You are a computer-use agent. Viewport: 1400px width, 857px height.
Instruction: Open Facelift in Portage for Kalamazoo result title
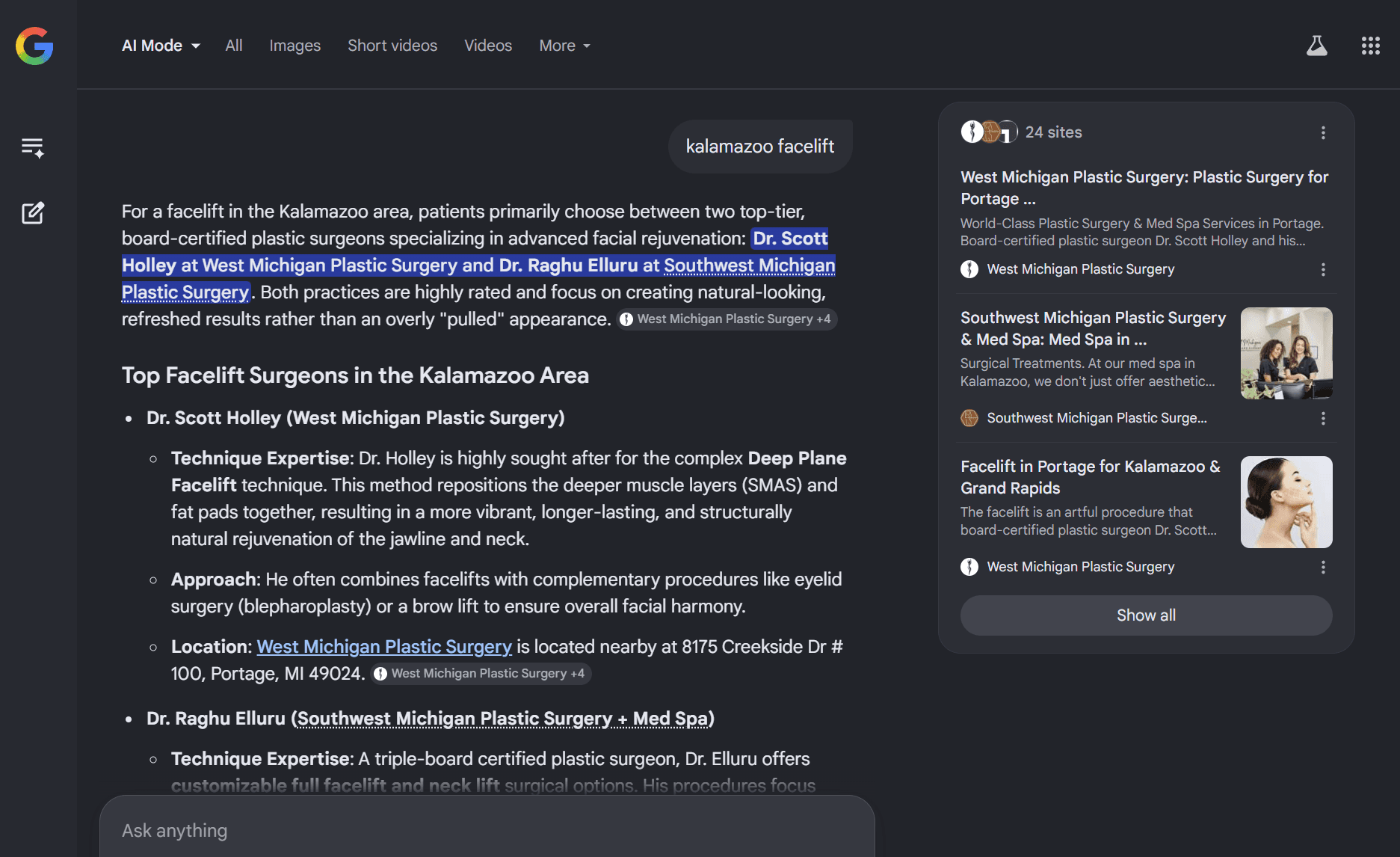[1091, 477]
